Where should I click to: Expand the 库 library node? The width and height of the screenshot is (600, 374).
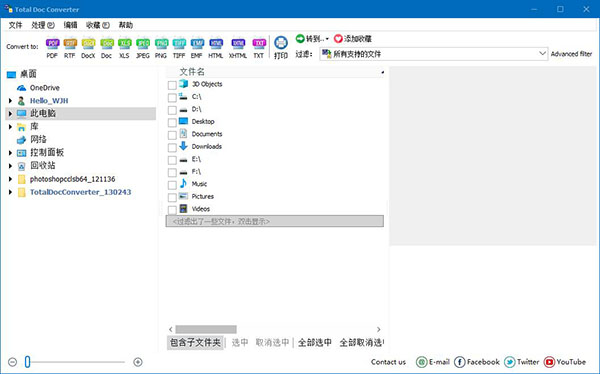10,127
